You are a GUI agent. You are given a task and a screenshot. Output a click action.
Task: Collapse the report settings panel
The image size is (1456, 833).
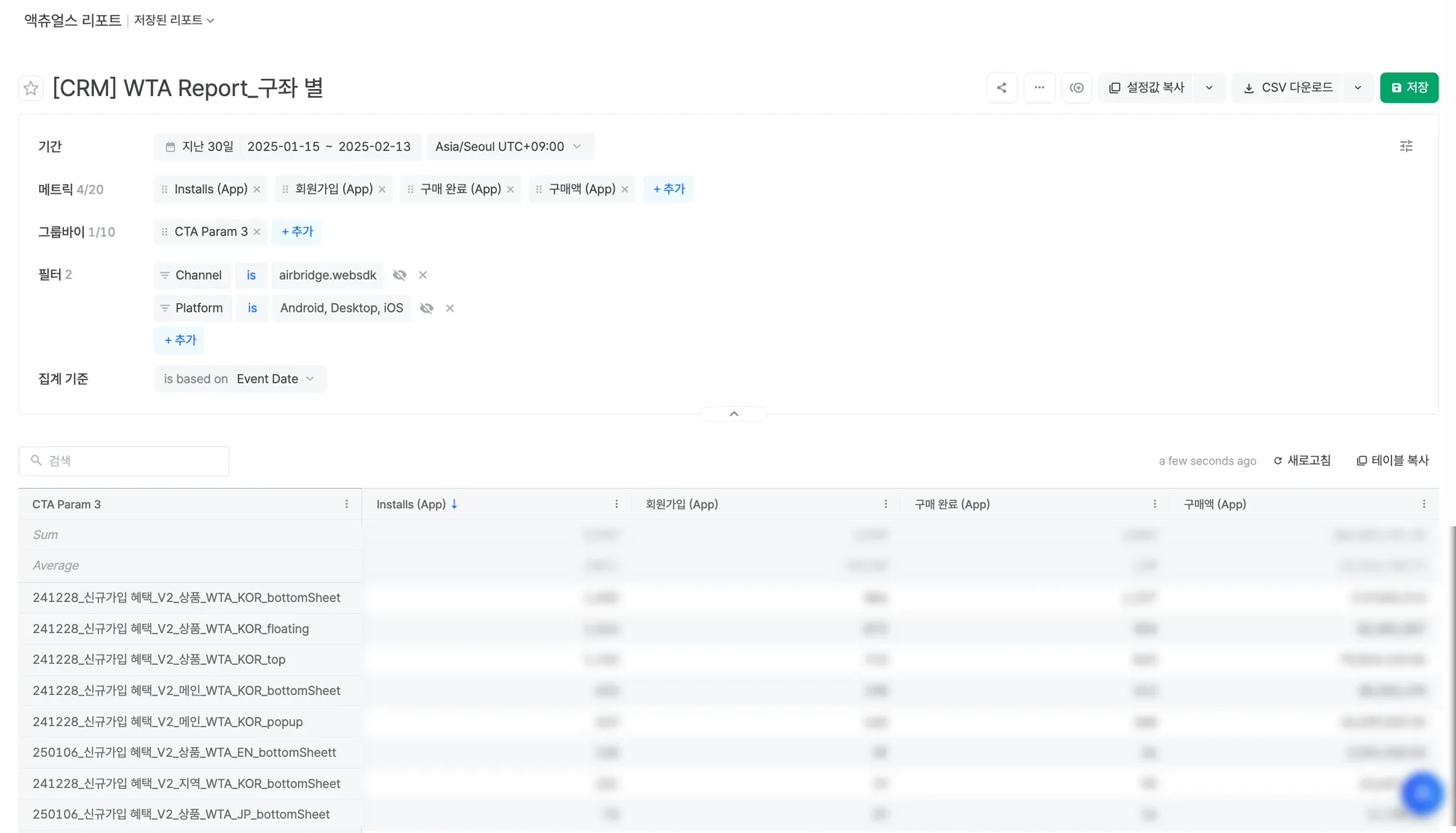click(x=734, y=414)
